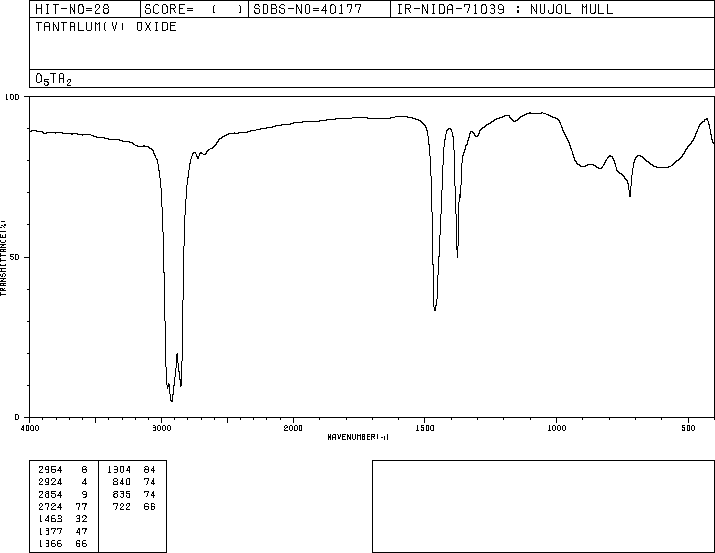The height and width of the screenshot is (553, 715).
Task: Click the SDBS-NO=40177 label
Action: pyautogui.click(x=308, y=9)
